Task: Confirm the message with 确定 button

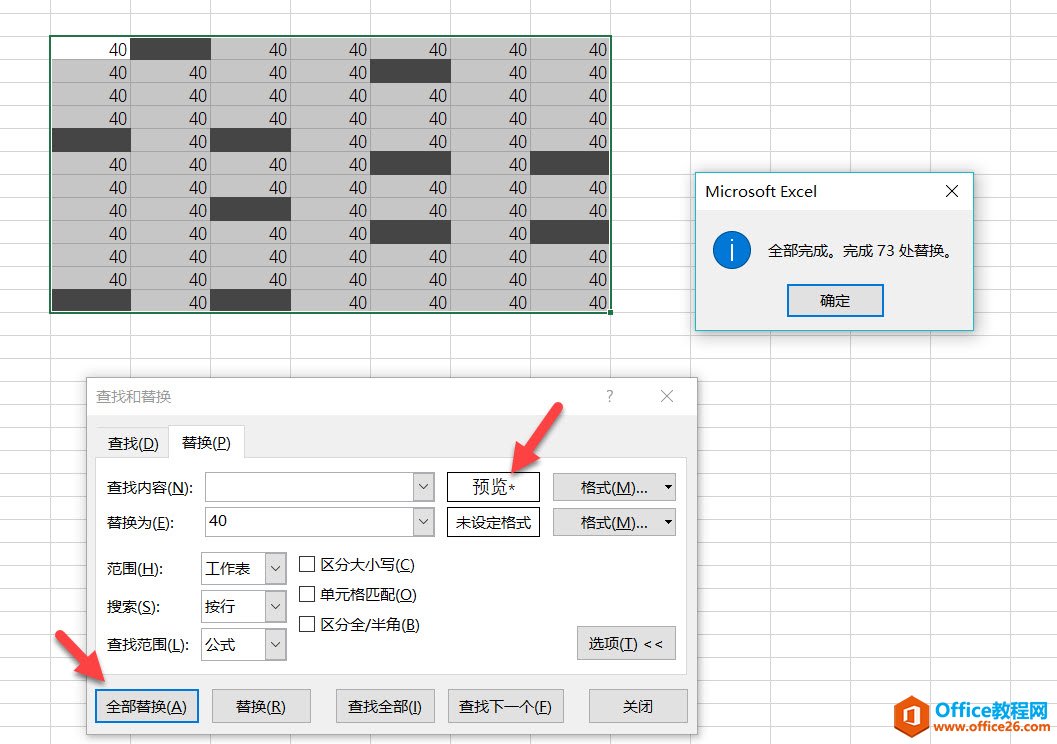Action: 835,300
